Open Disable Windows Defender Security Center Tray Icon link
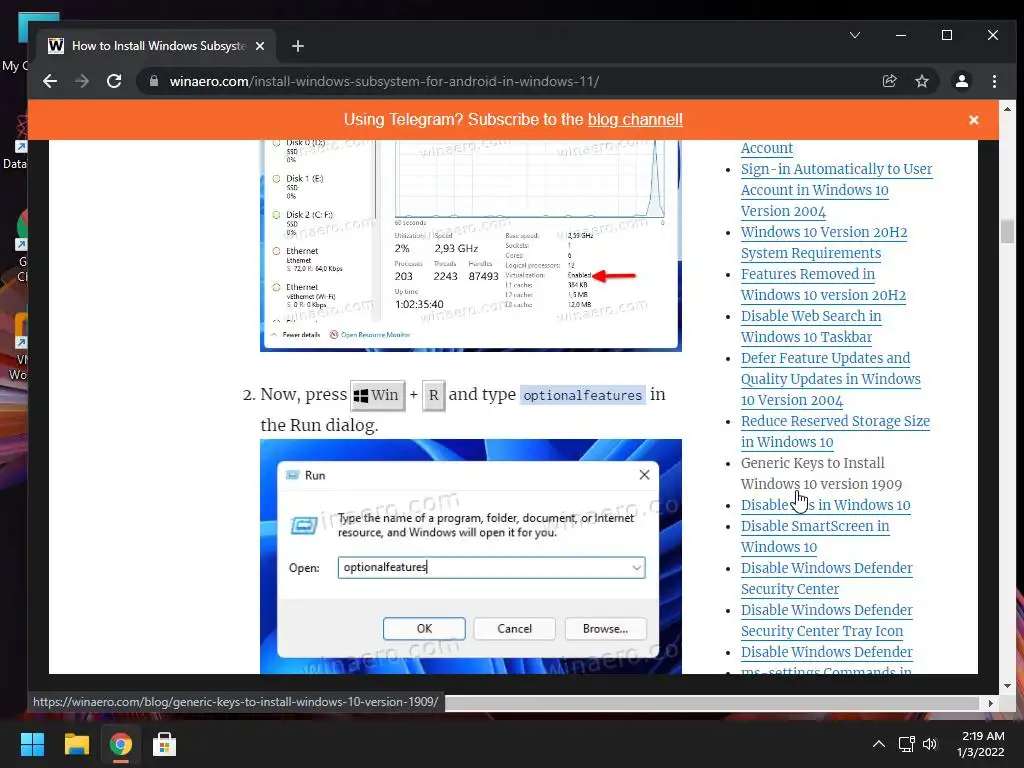 click(826, 620)
